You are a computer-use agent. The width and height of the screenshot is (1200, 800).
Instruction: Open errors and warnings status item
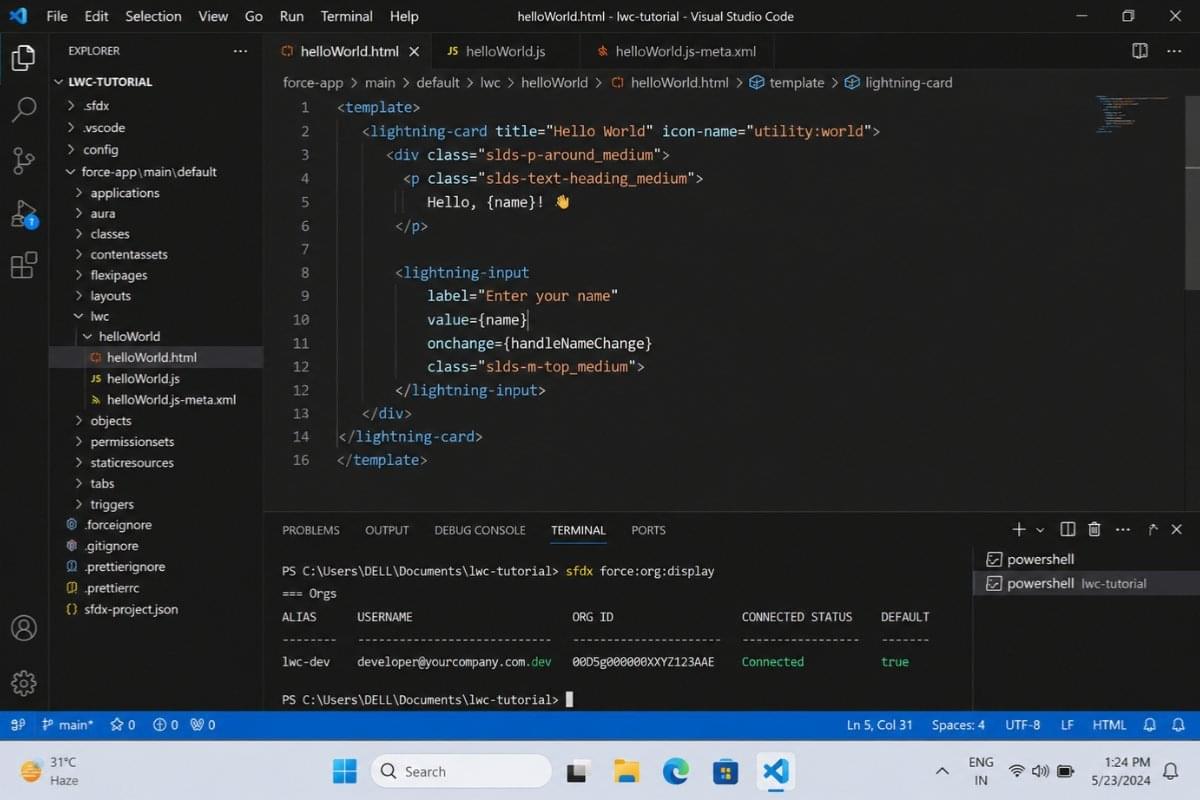click(166, 725)
